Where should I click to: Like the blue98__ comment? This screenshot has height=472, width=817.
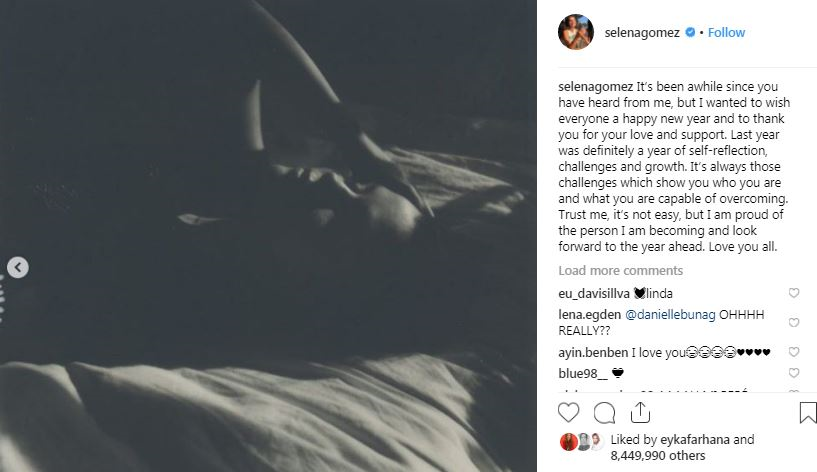pyautogui.click(x=794, y=373)
